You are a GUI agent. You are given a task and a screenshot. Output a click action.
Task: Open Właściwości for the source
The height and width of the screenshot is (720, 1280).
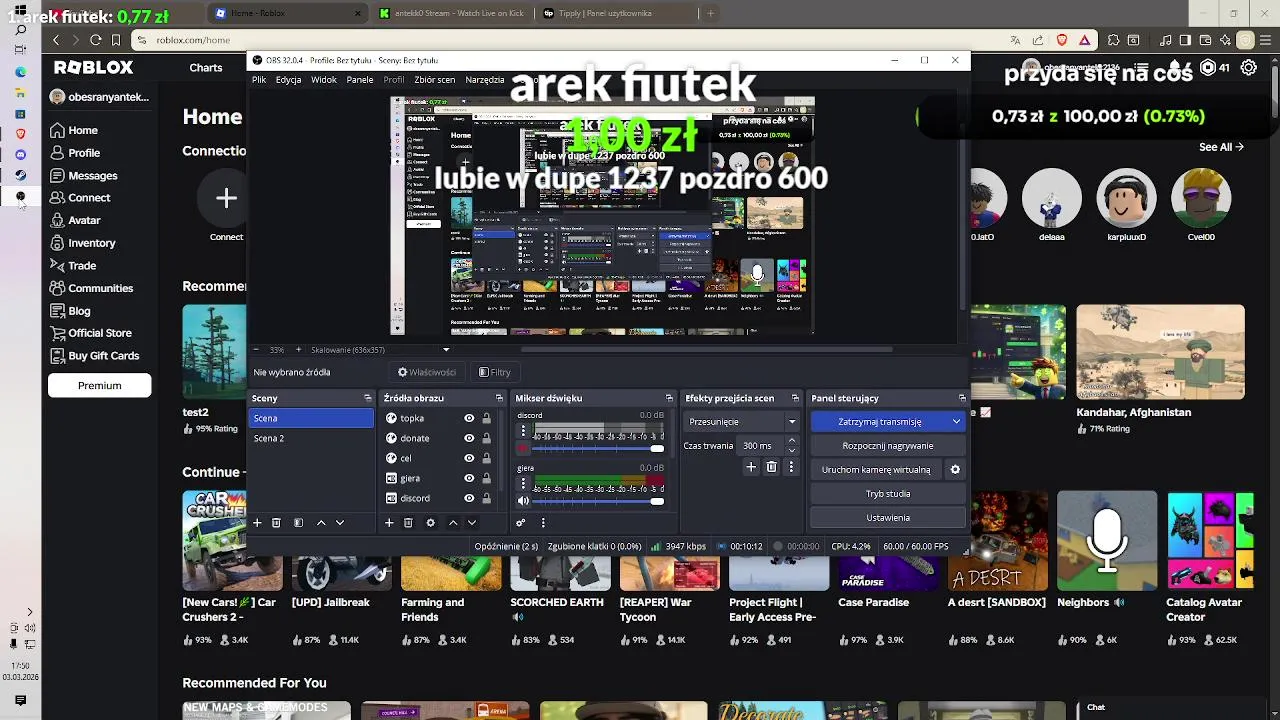click(x=427, y=372)
